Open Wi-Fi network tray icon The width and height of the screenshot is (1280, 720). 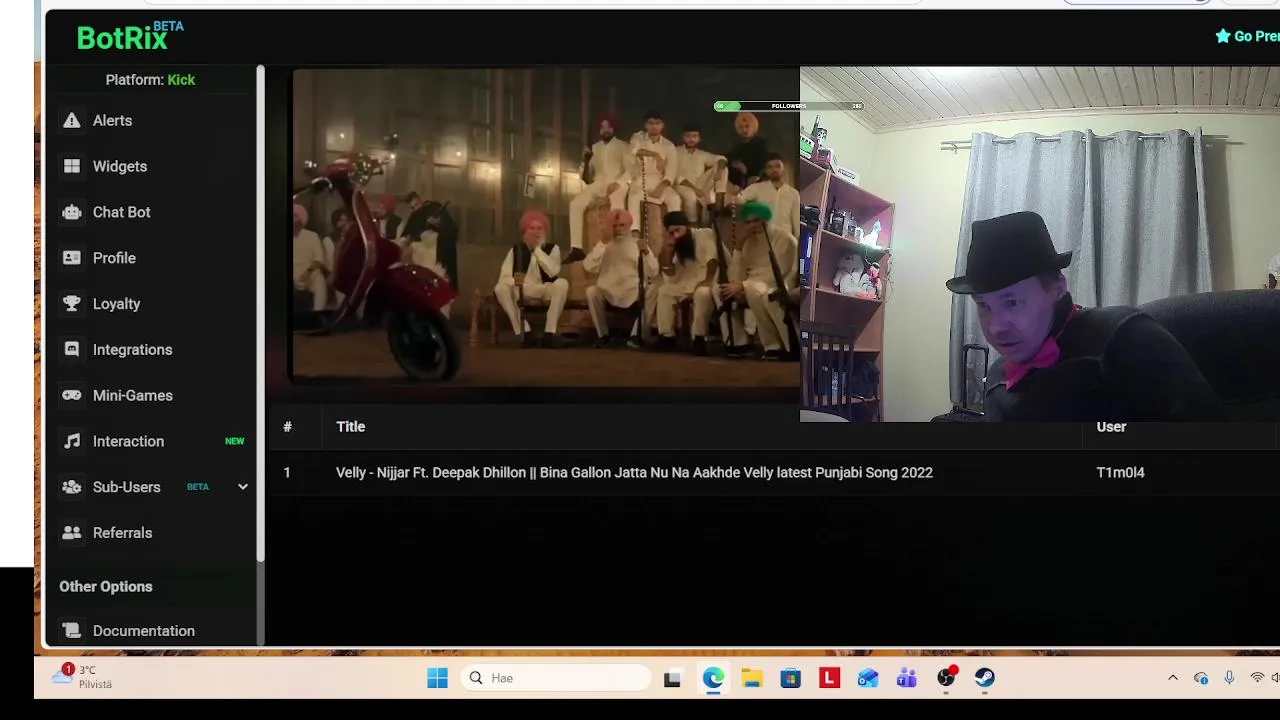pyautogui.click(x=1257, y=678)
